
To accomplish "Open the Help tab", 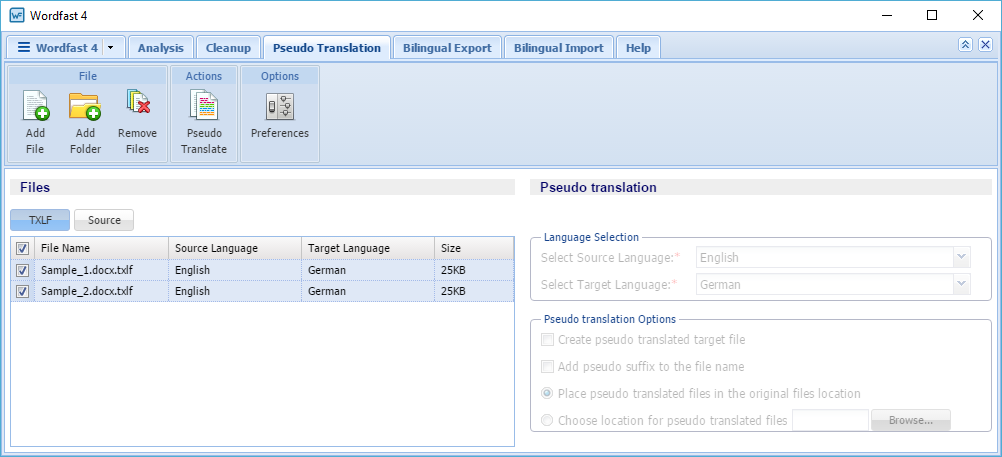I will (638, 48).
